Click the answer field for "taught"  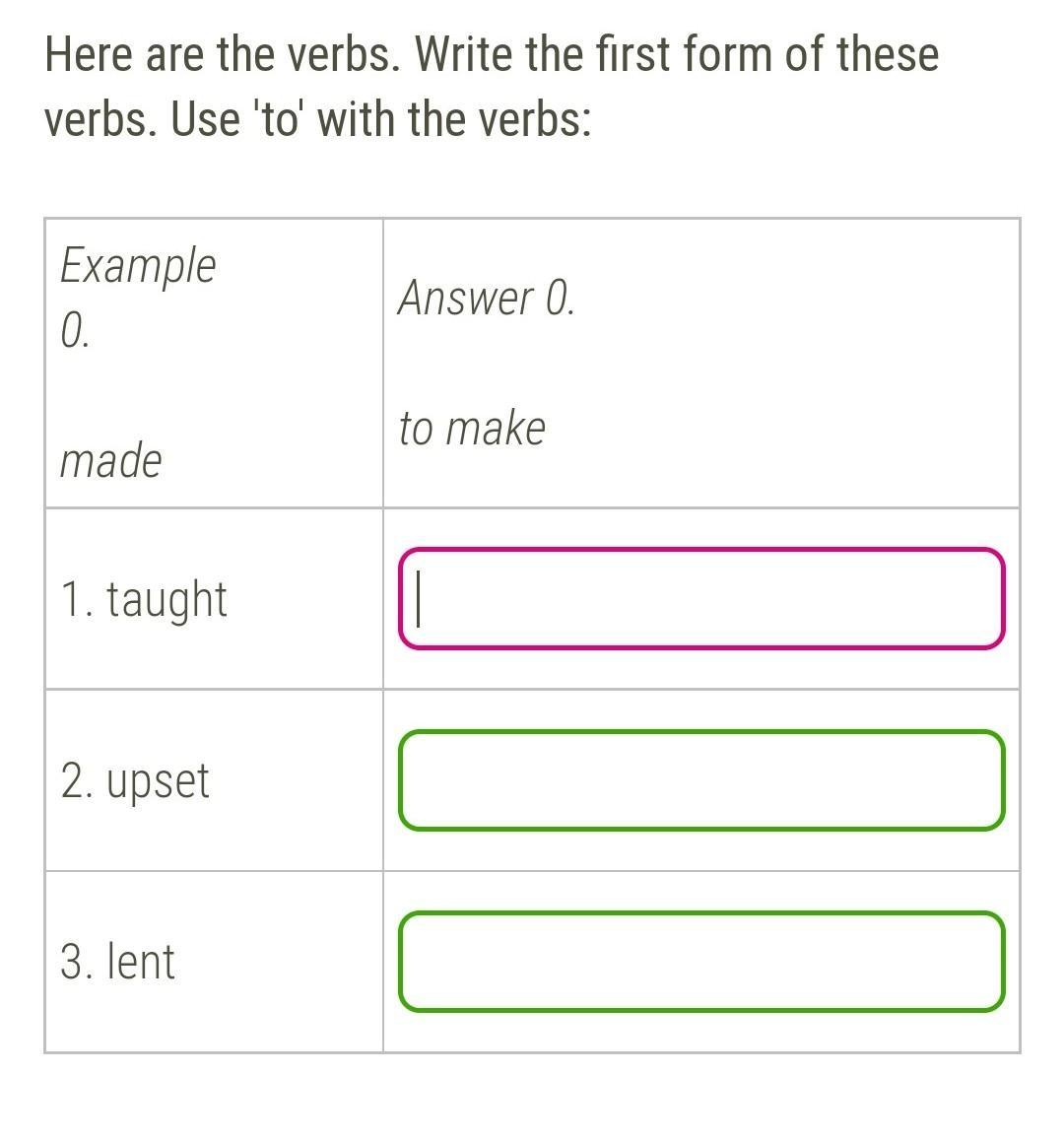701,599
